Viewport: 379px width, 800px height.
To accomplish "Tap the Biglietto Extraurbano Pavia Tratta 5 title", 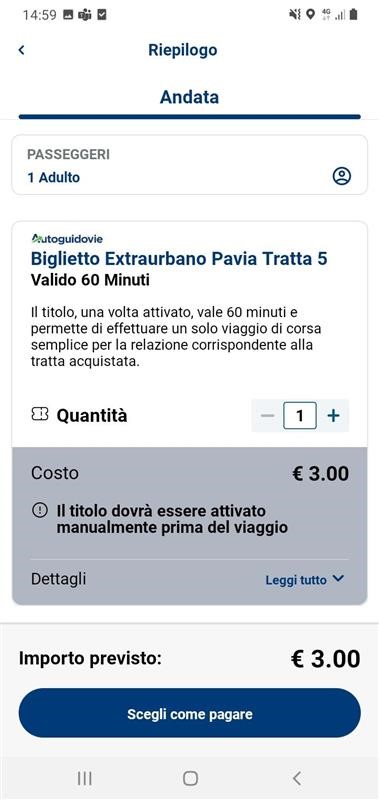I will point(179,259).
